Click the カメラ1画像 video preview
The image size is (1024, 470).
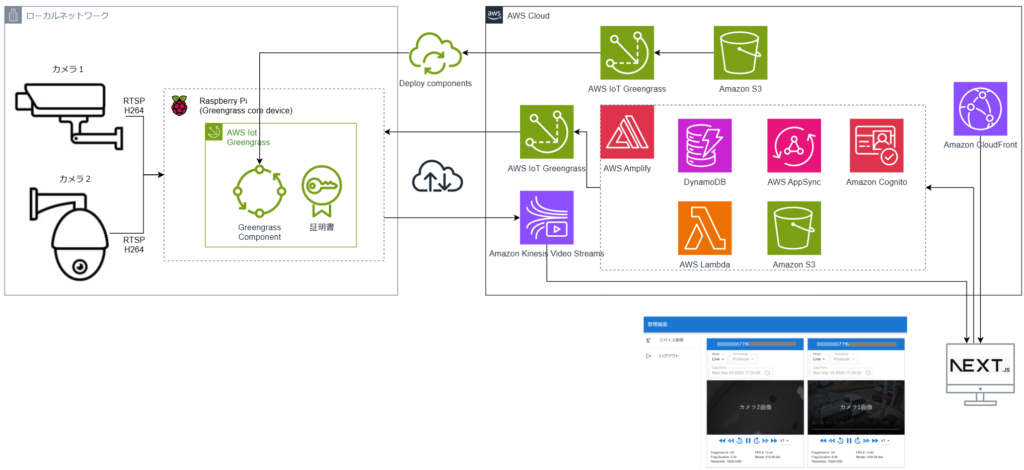click(x=856, y=407)
